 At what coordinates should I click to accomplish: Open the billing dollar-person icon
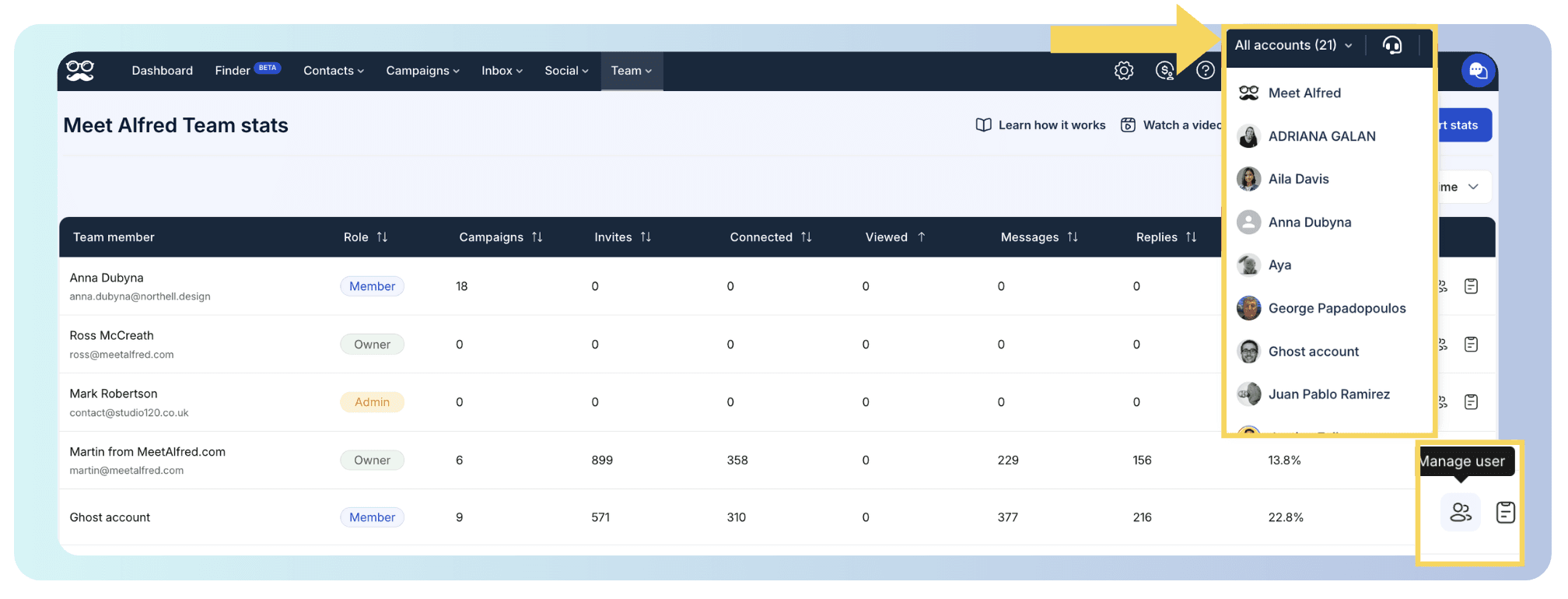point(1165,71)
